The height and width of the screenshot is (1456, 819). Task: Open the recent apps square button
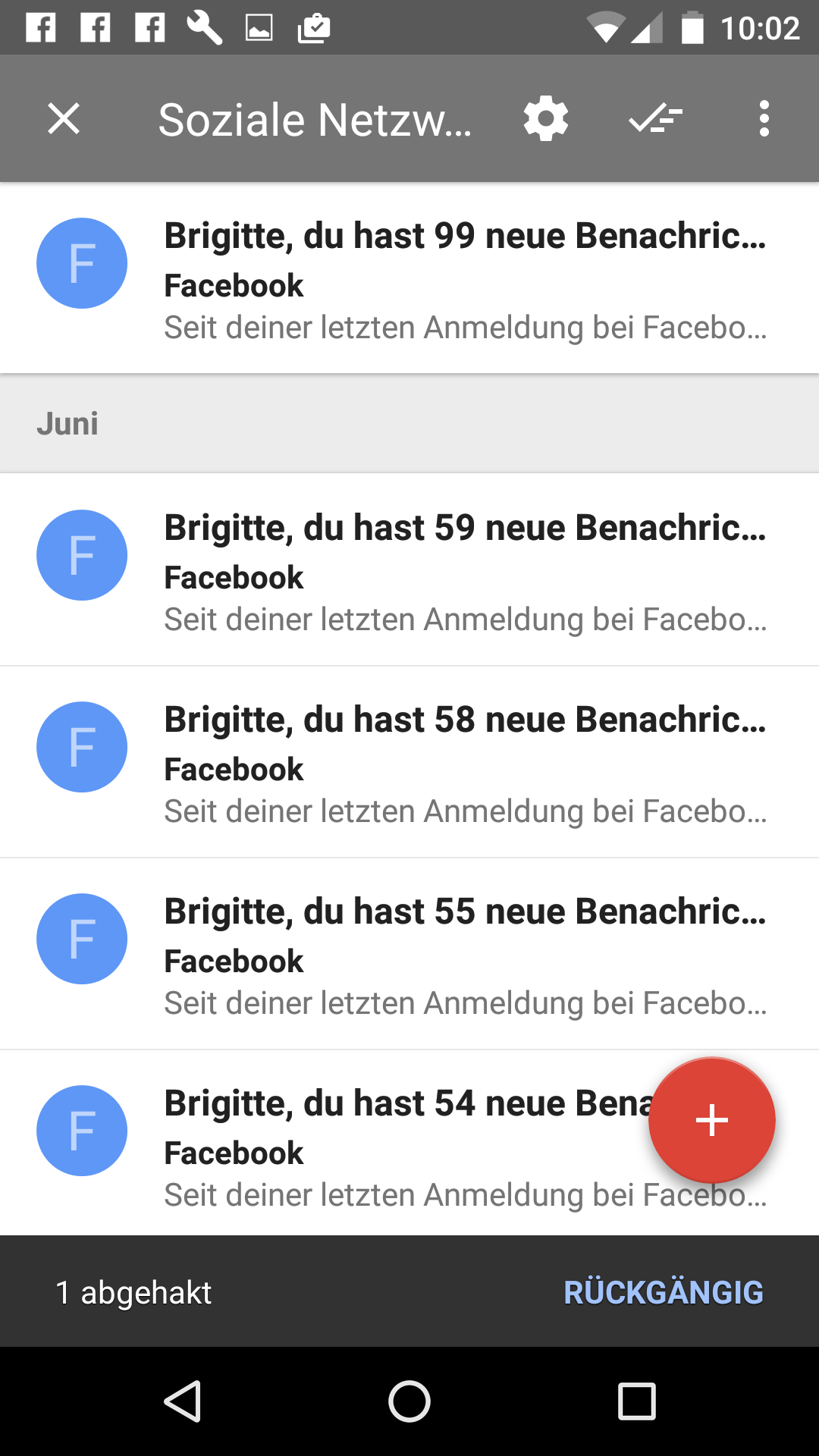tap(637, 1401)
